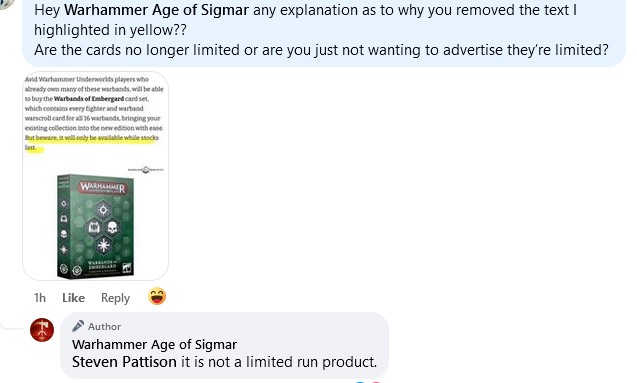Open the Steven Pattison mention in the reply
This screenshot has height=383, width=637.
[124, 362]
